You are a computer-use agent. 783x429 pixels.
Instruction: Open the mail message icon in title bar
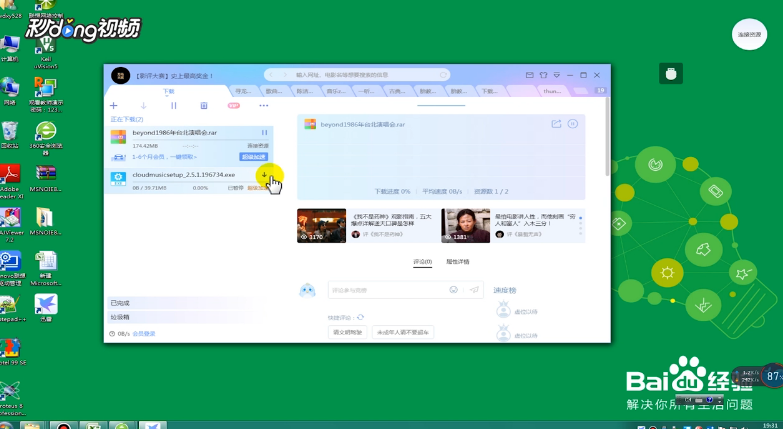pyautogui.click(x=530, y=75)
